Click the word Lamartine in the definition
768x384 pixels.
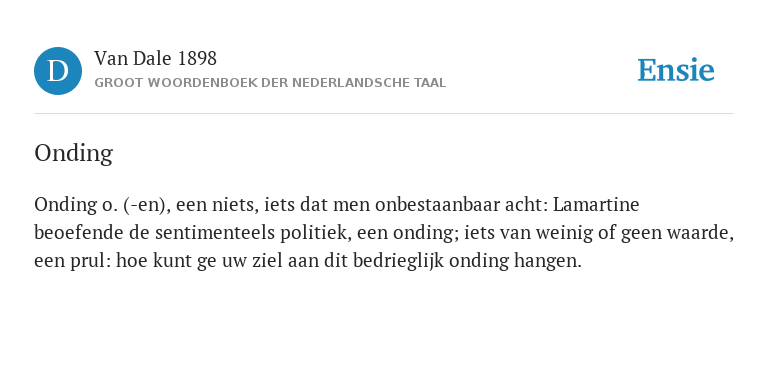click(596, 204)
